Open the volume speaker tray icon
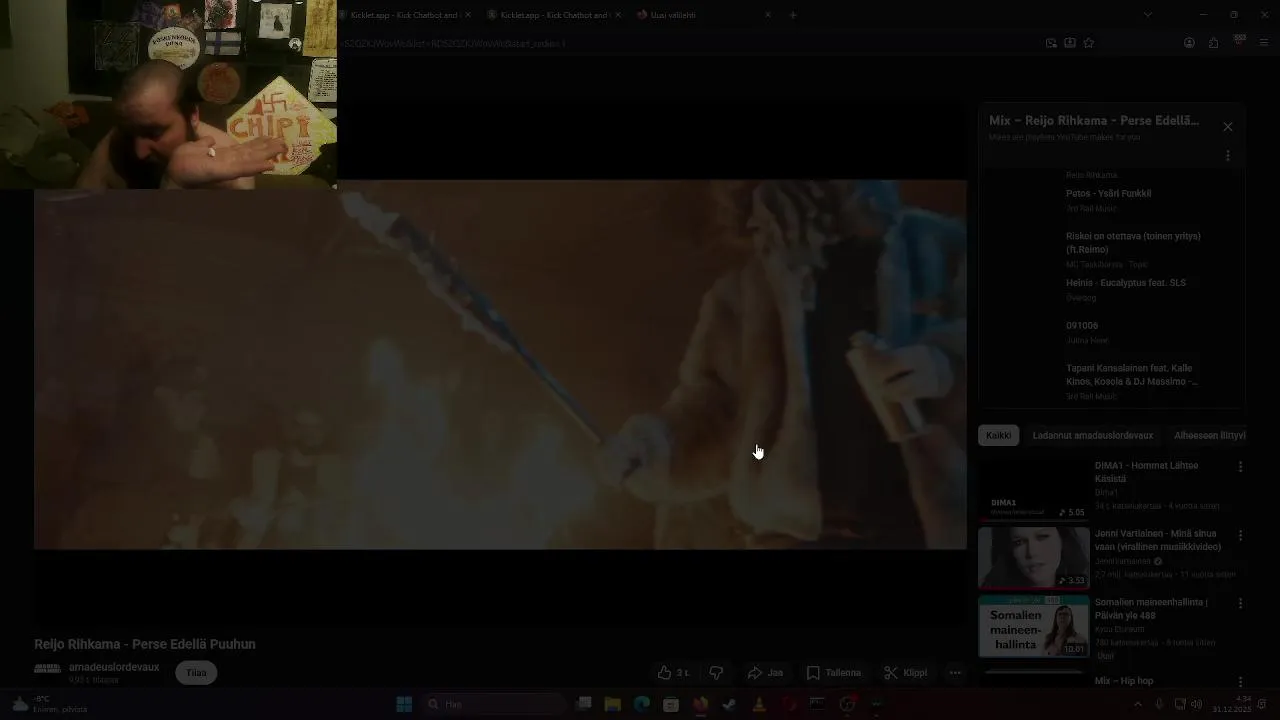The width and height of the screenshot is (1280, 720). pyautogui.click(x=1197, y=704)
